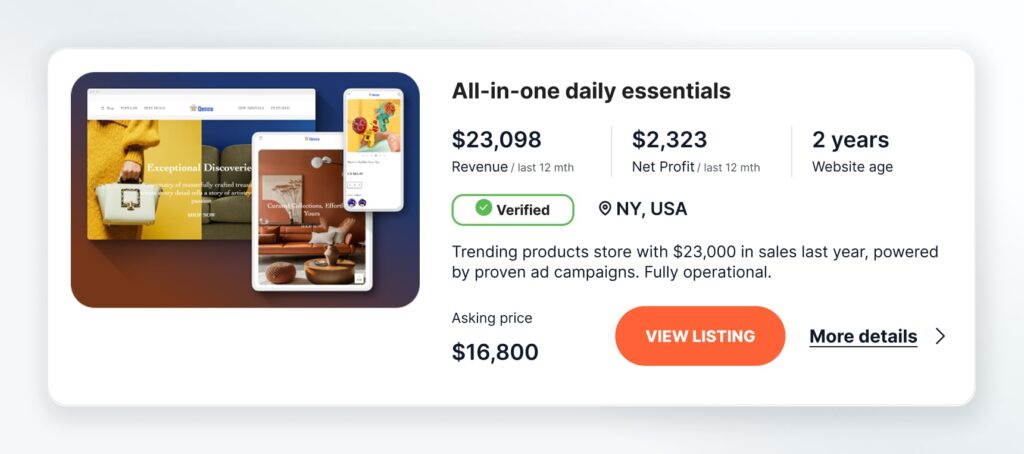Click the location pin icon

(x=604, y=209)
